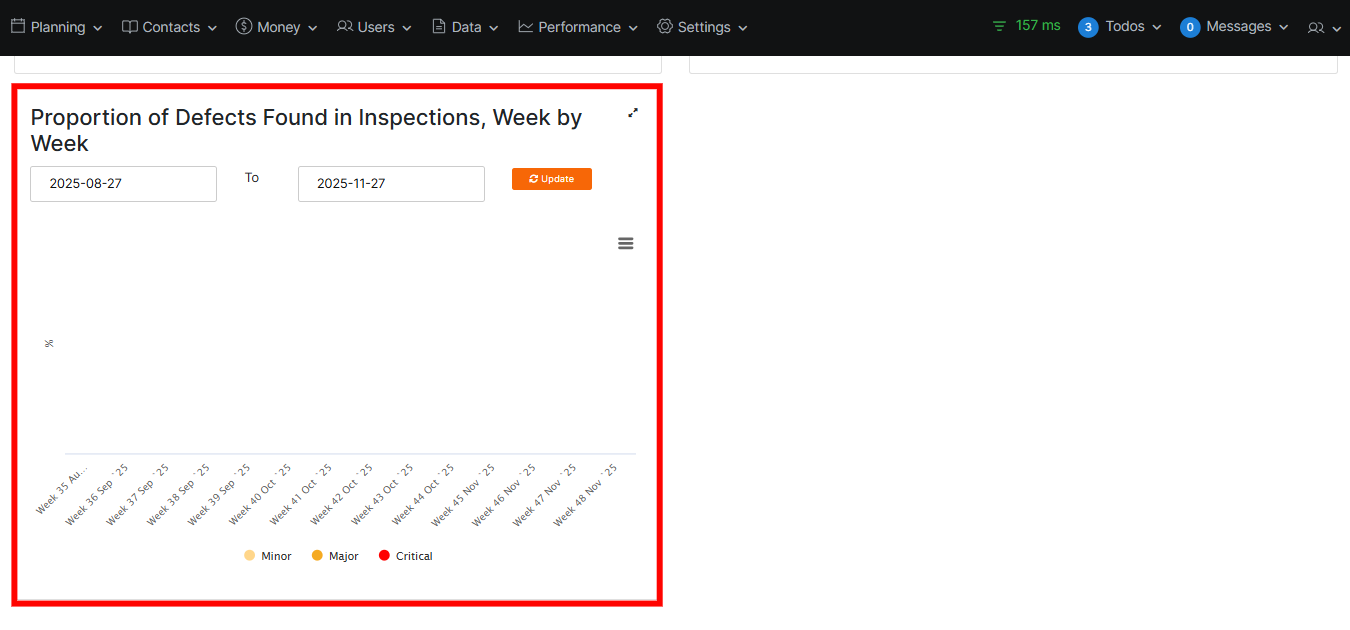Screen dimensions: 1350x630
Task: Open the user account icon menu
Action: 1317,27
